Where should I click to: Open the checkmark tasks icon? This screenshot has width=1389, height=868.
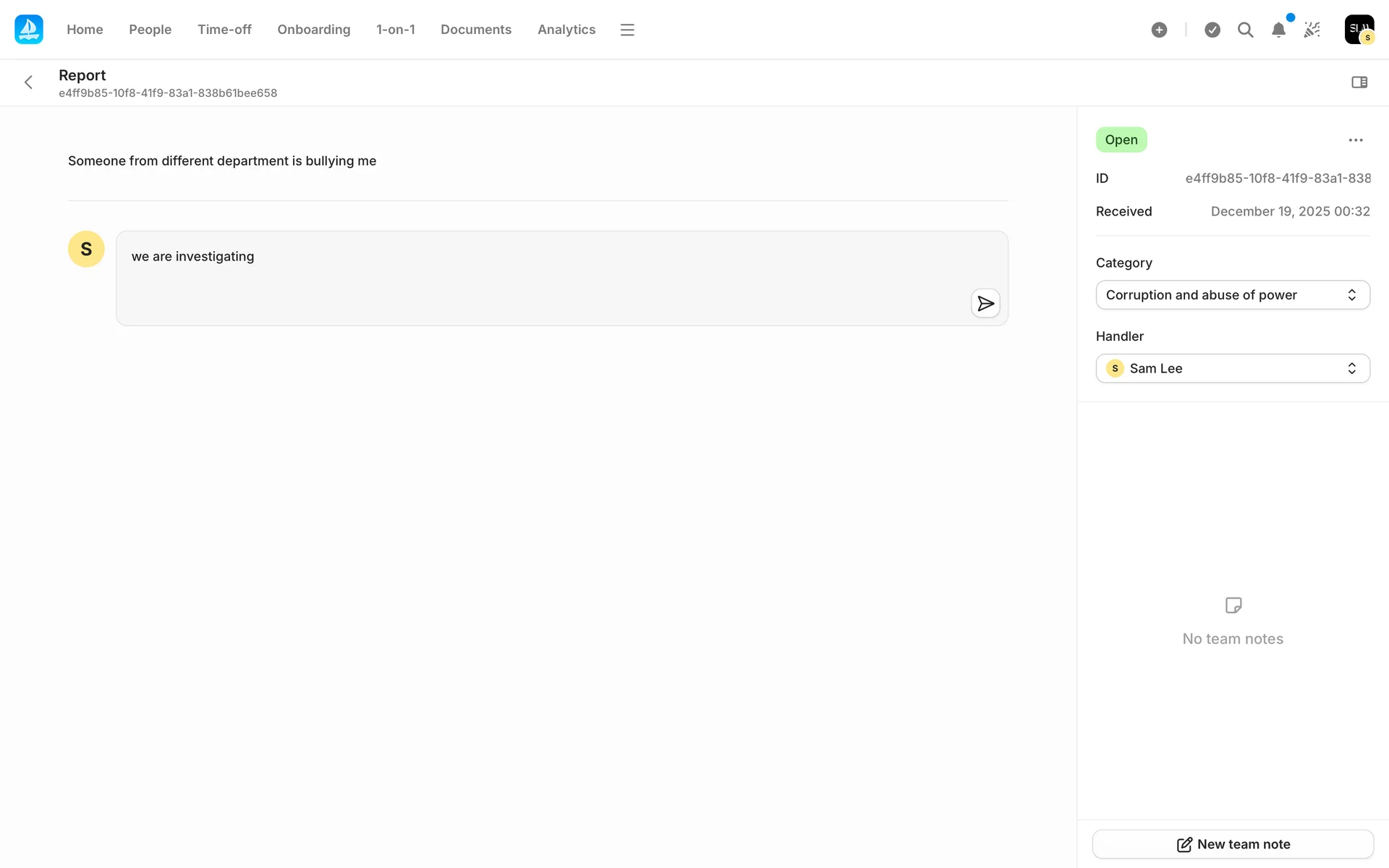click(1212, 30)
